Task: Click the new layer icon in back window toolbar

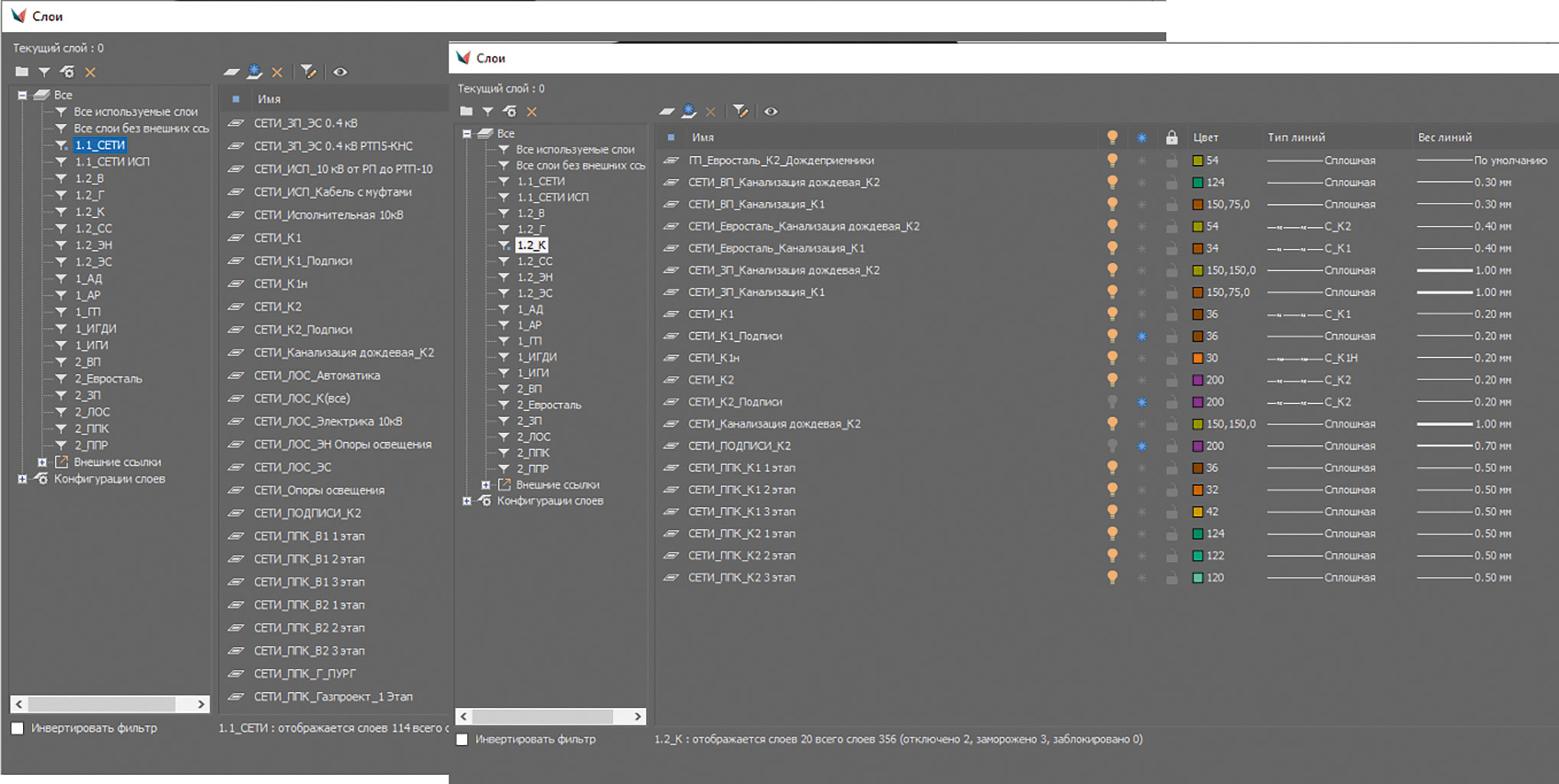Action: [231, 72]
